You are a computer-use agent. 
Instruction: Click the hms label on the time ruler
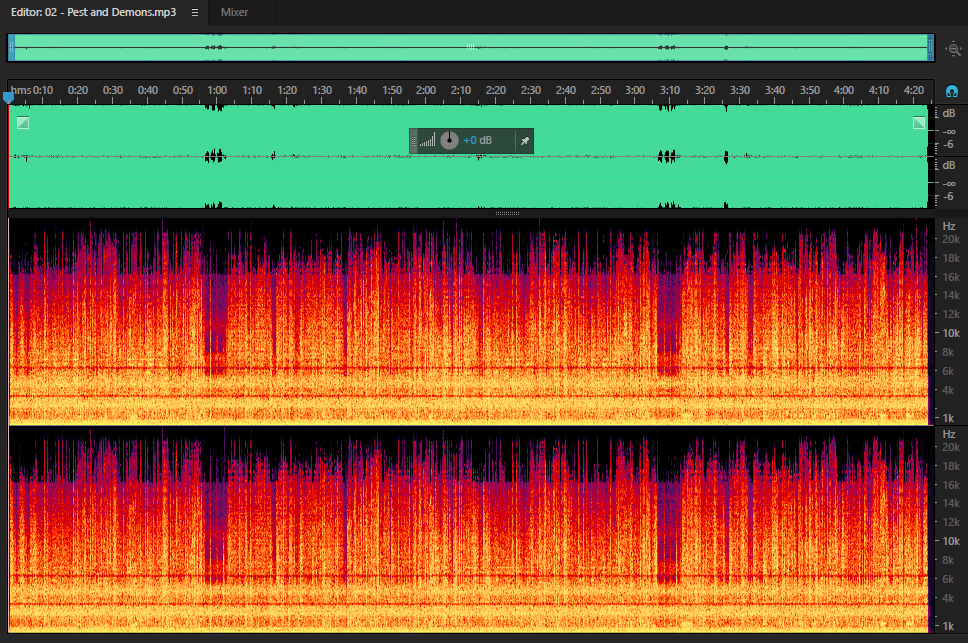(x=21, y=90)
